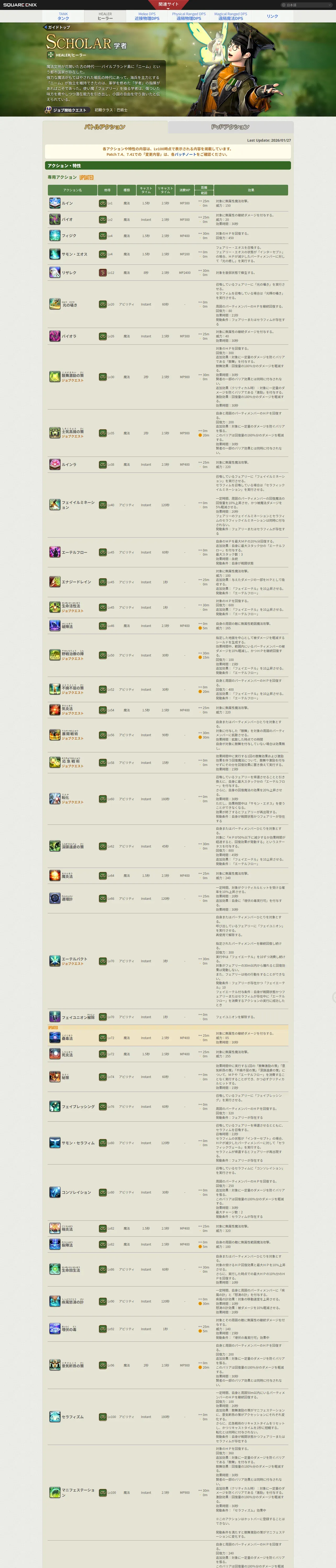Click the 不撓不屈の策 action icon

[55, 689]
